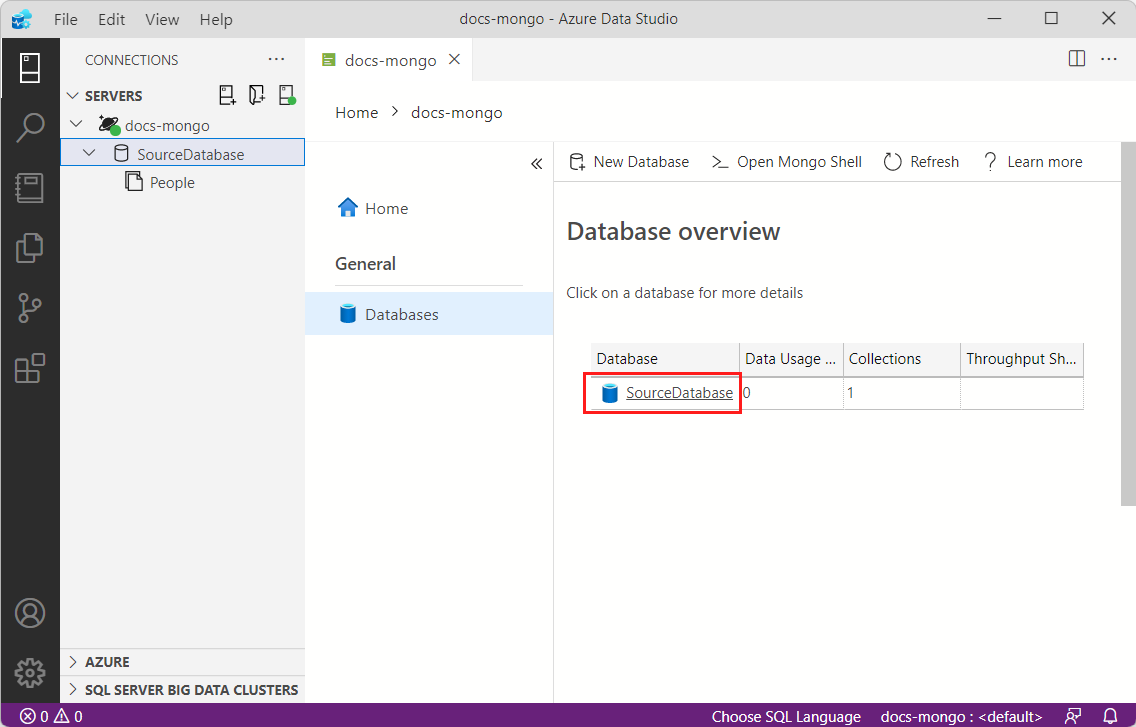Collapse the SourceDatabase tree node
Screen dimensions: 1136x727
pyautogui.click(x=89, y=153)
